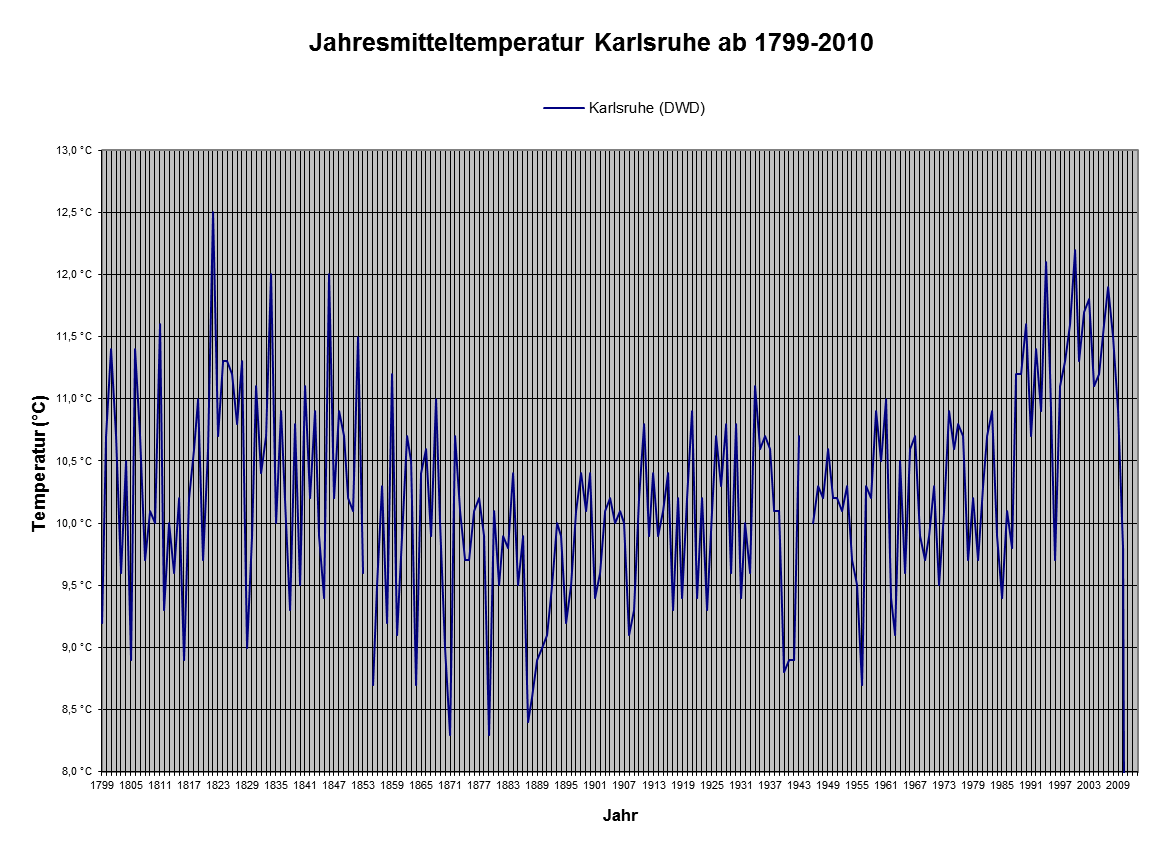The image size is (1174, 858).
Task: Click the first gap in the blue line
Action: [367, 630]
